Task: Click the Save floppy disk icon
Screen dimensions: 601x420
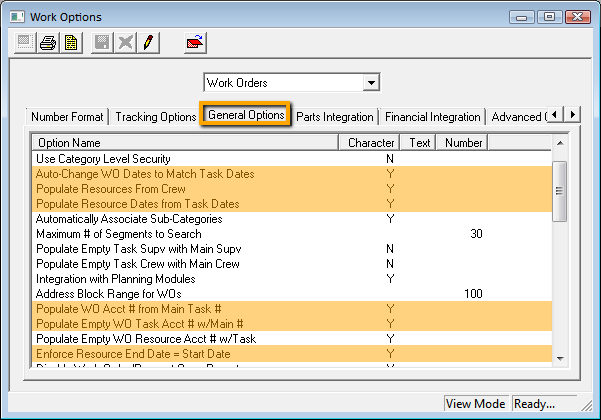Action: (101, 43)
